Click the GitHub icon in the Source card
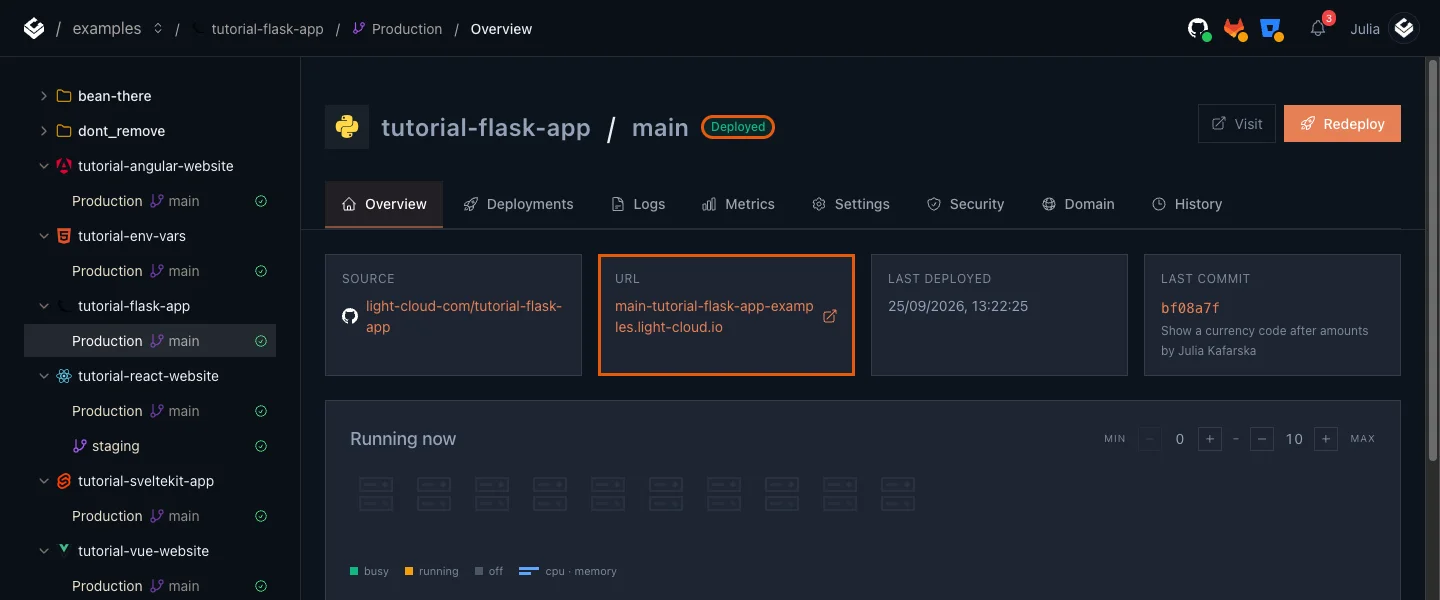 (x=350, y=316)
